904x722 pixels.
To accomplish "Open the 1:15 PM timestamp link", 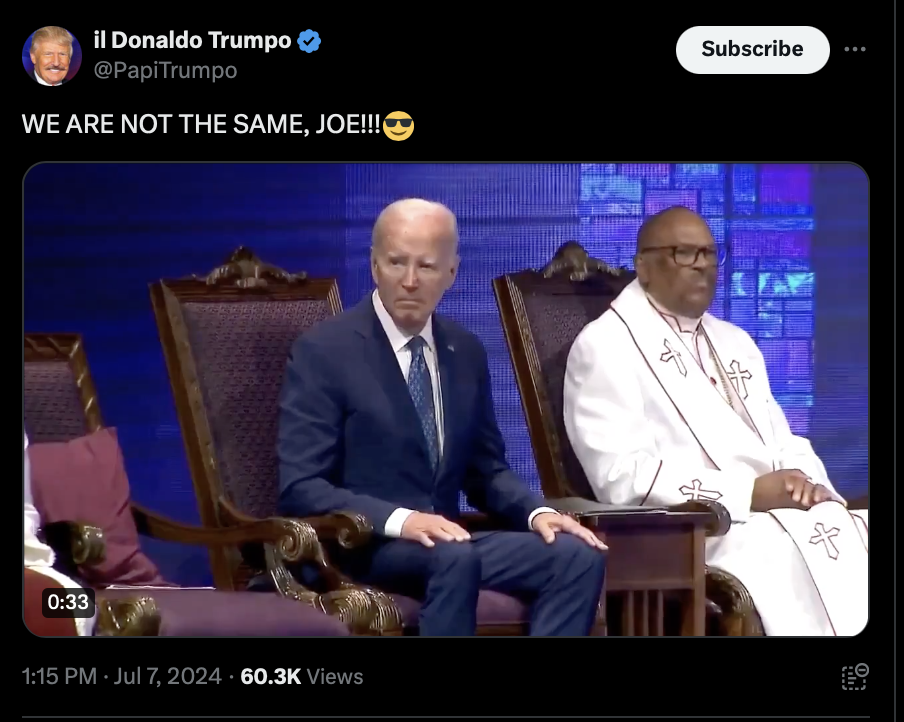I will click(x=59, y=676).
